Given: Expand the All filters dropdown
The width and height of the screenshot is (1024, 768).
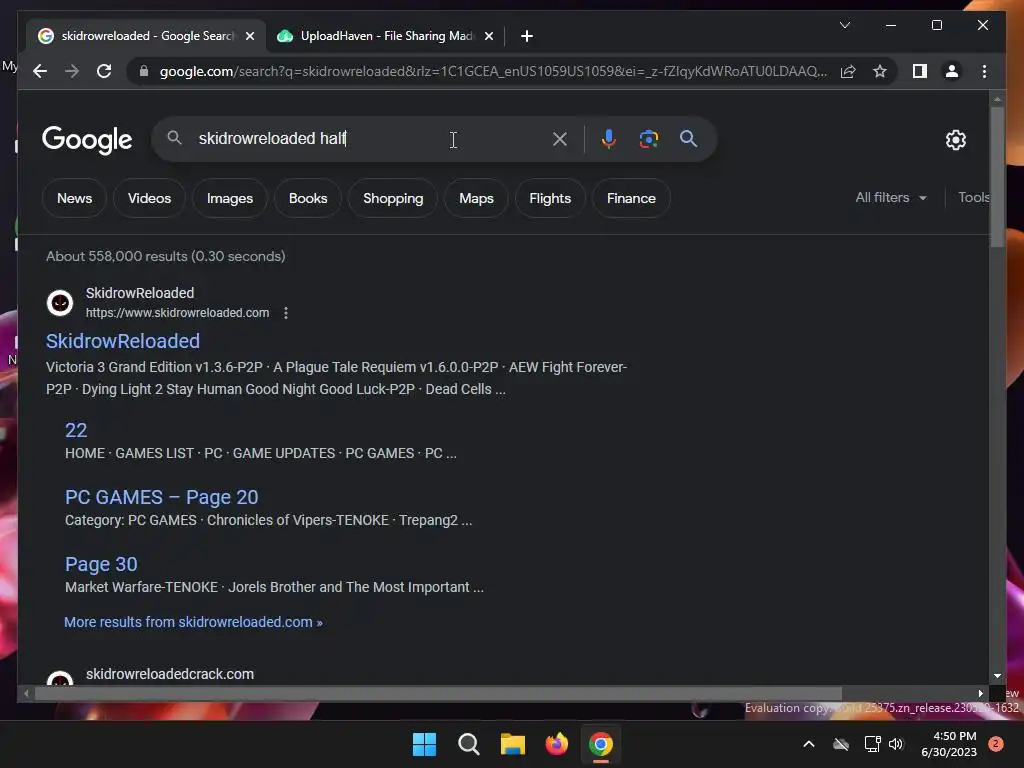Looking at the screenshot, I should click(891, 197).
